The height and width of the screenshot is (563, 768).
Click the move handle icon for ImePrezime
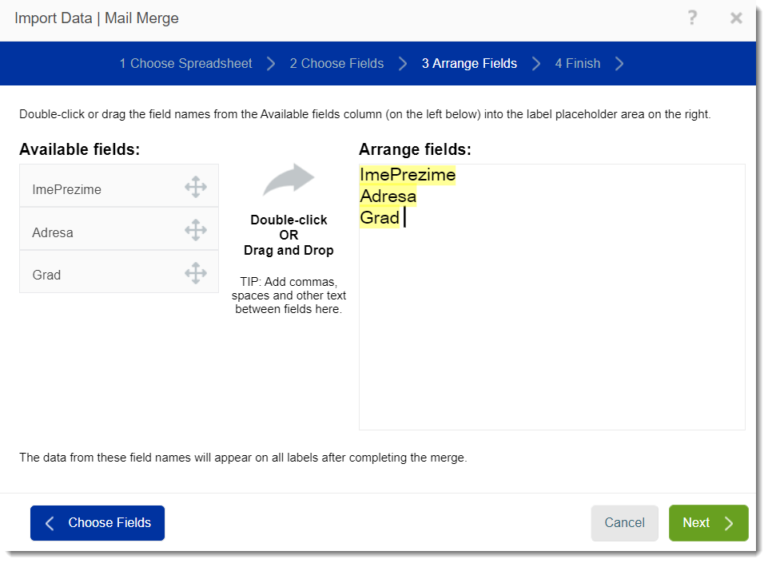[x=195, y=187]
